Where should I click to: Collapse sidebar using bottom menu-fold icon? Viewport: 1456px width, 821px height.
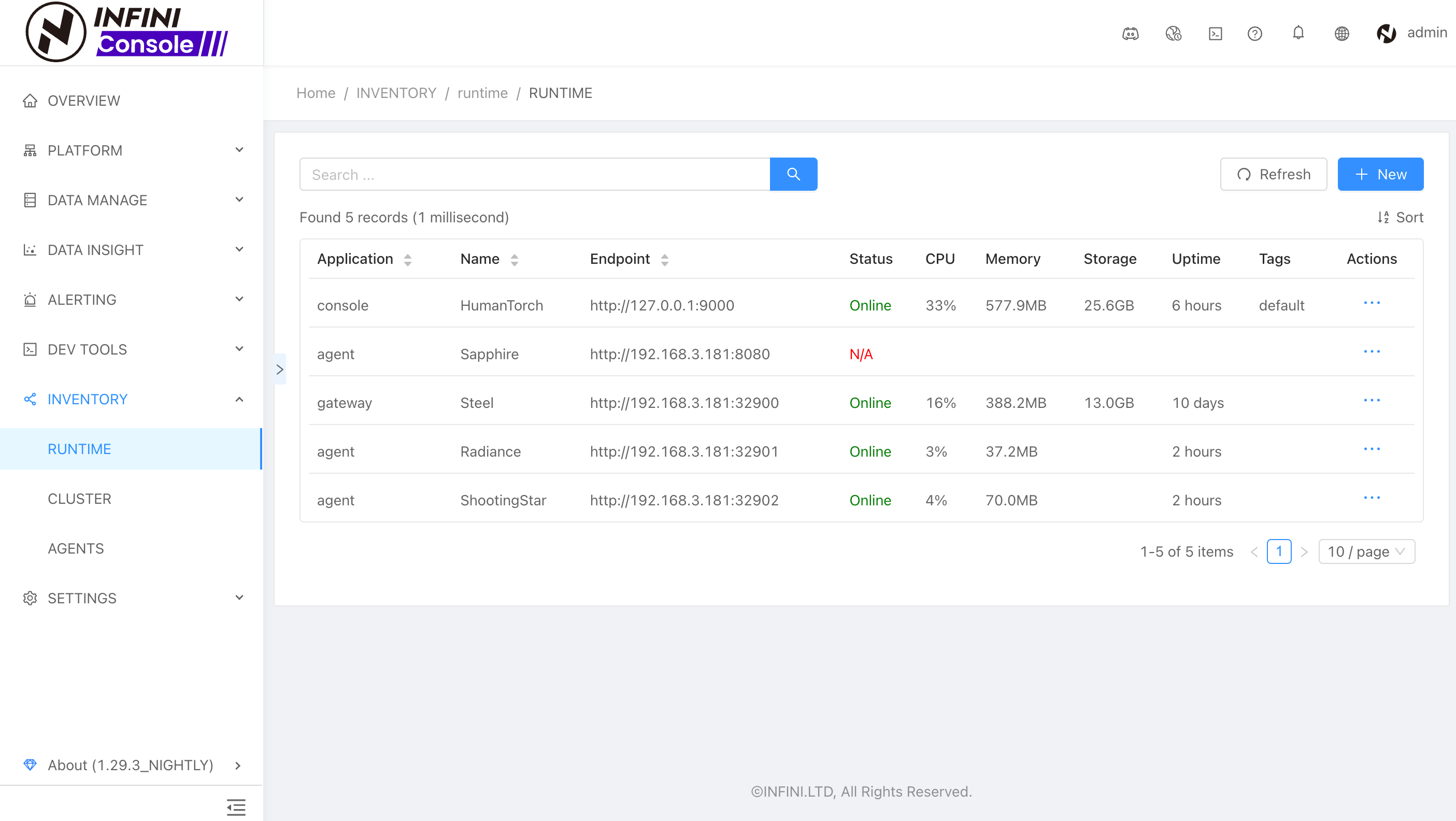[x=236, y=806]
